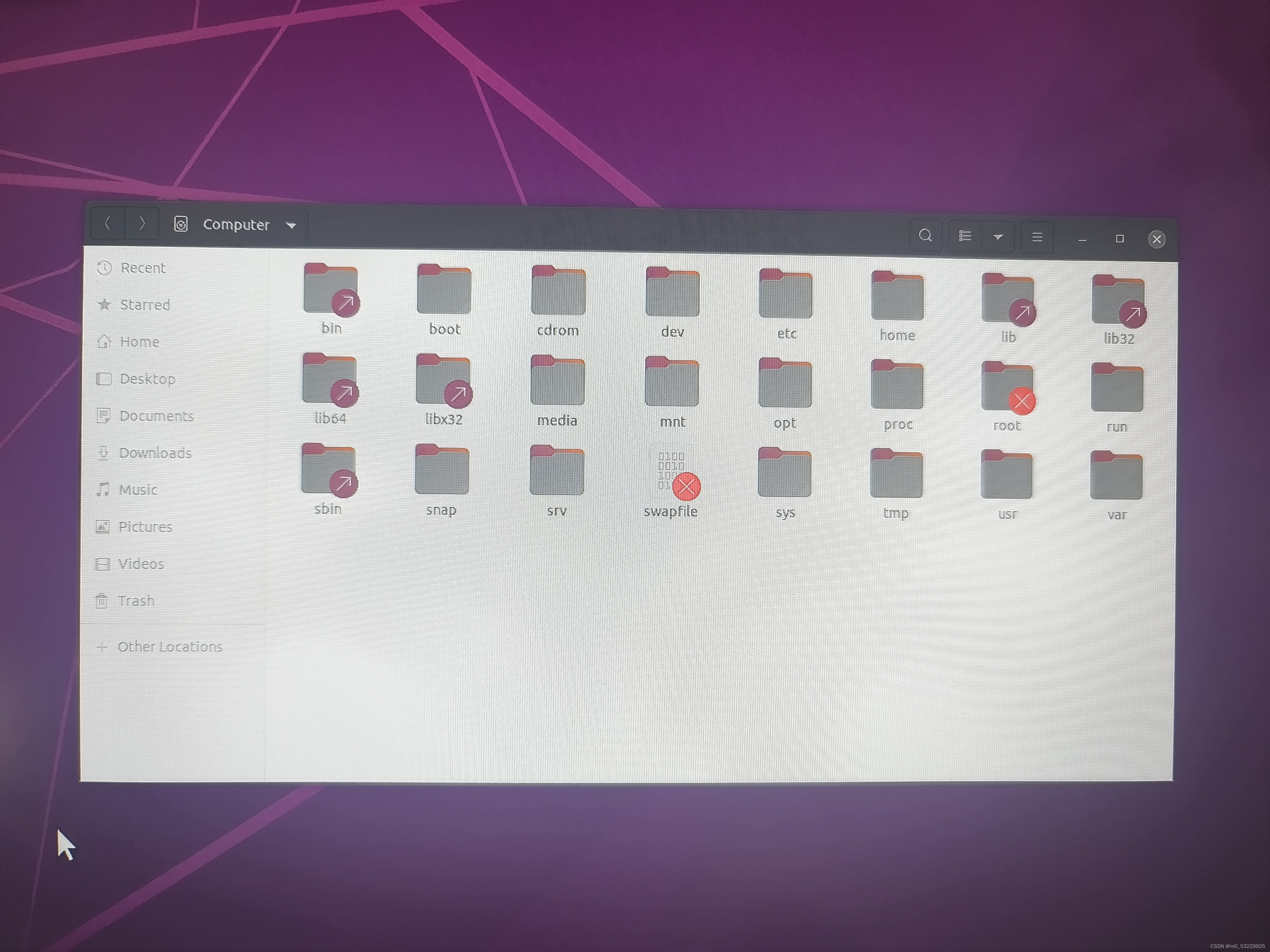This screenshot has height=952, width=1270.
Task: Maximize the Files window
Action: point(1120,239)
